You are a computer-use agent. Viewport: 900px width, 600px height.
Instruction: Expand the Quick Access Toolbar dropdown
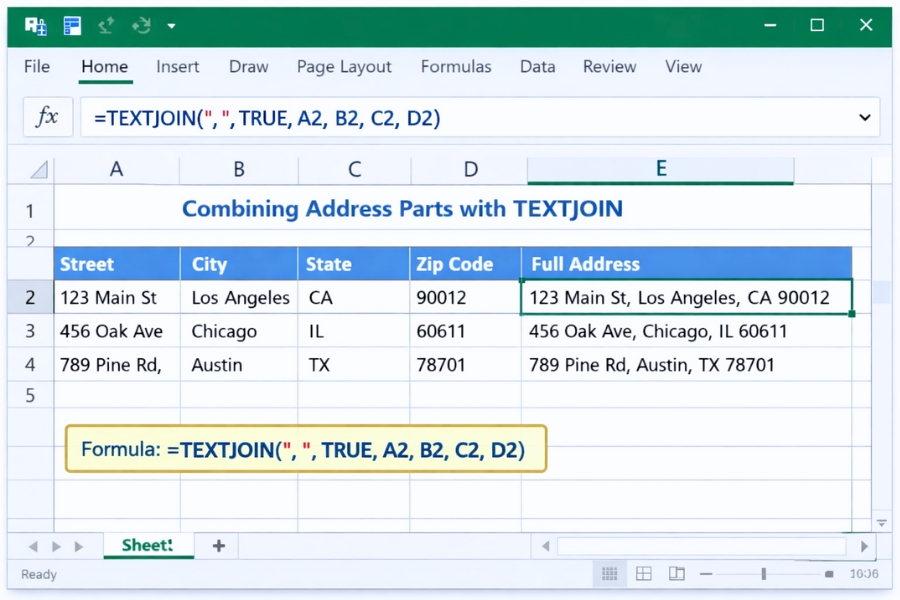171,26
